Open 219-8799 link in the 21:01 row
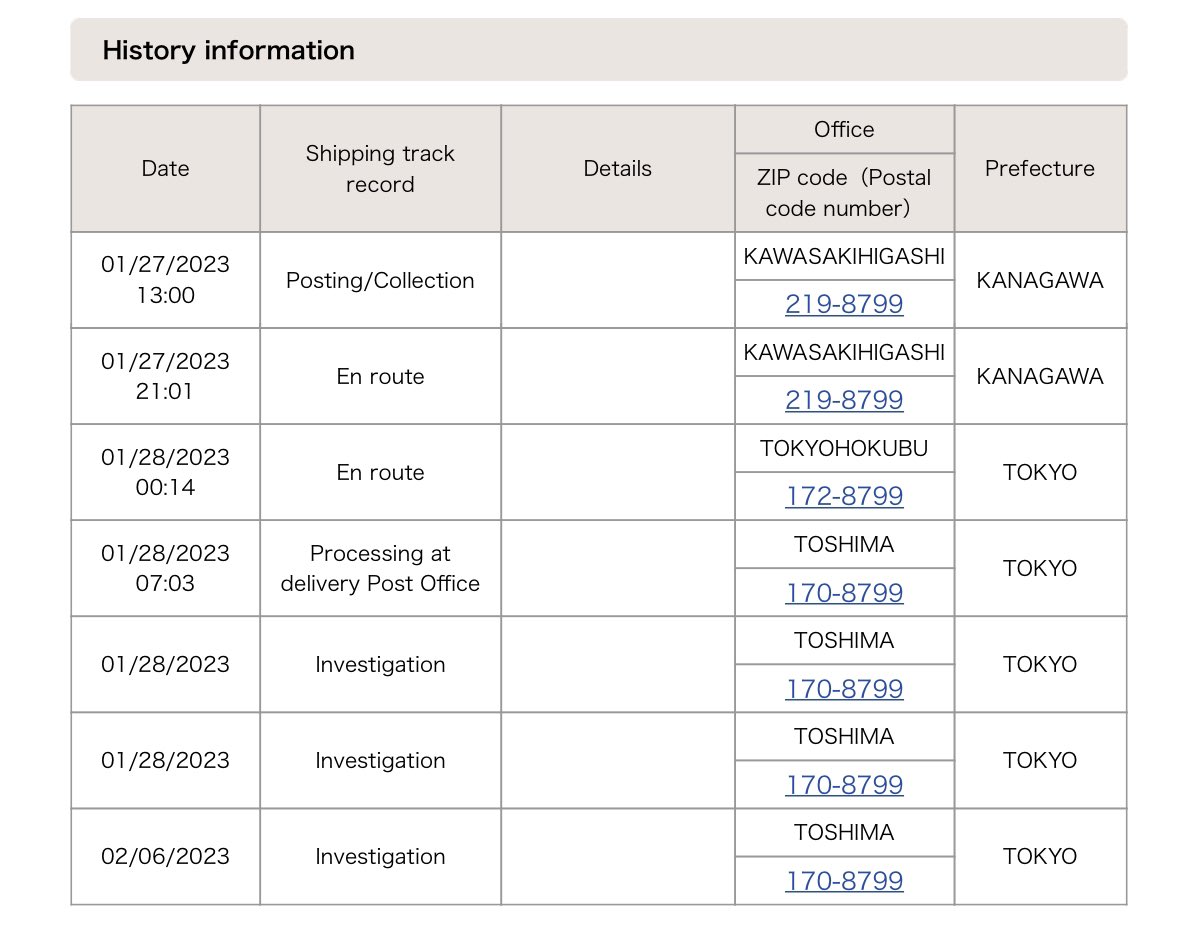 click(844, 400)
